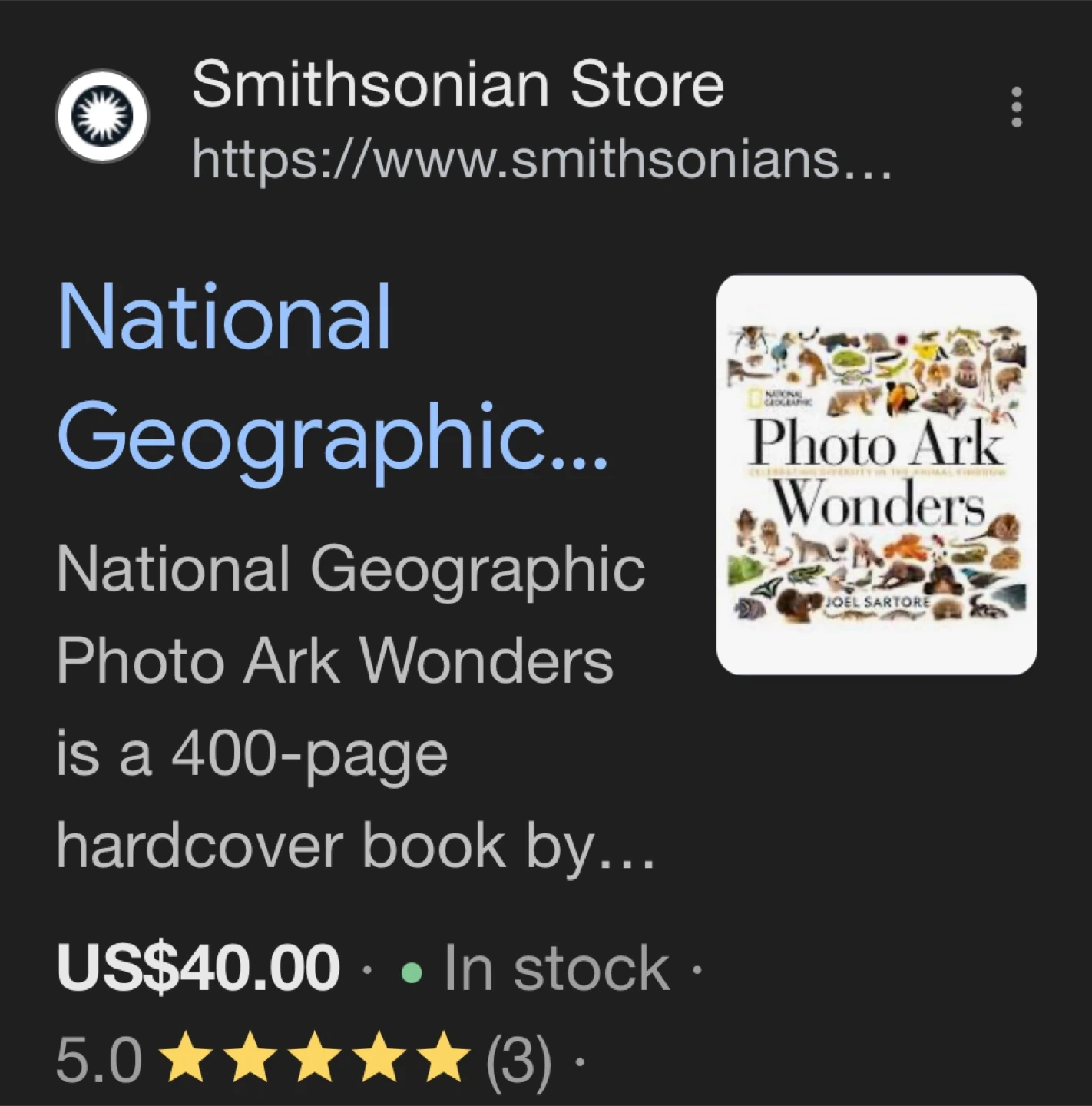Click the In stock label
This screenshot has width=1092, height=1106.
[x=557, y=969]
